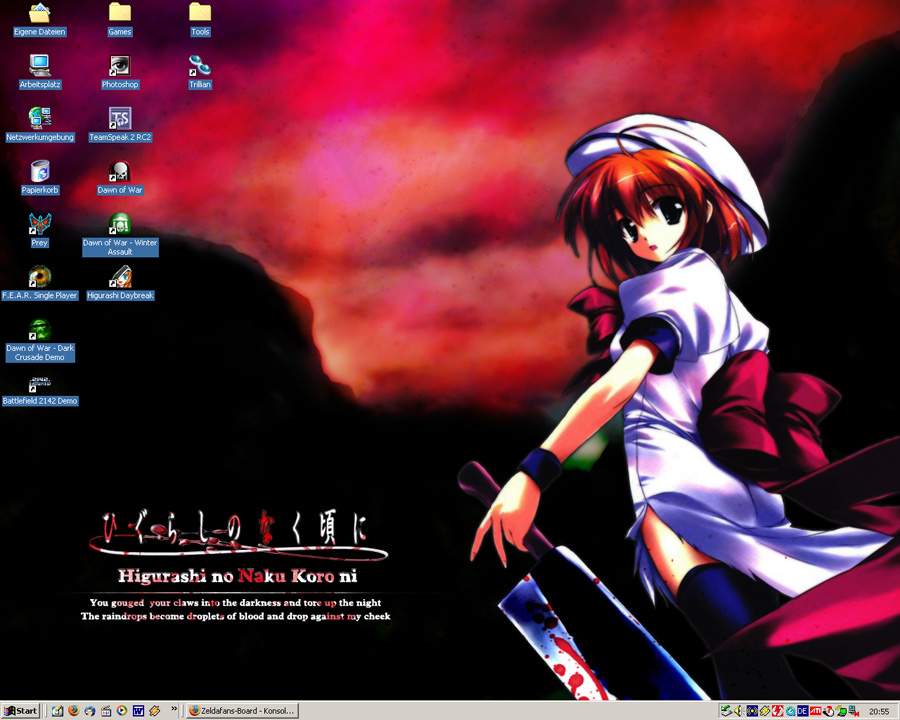Select the Tools folder on the desktop
This screenshot has width=900, height=720.
(200, 20)
